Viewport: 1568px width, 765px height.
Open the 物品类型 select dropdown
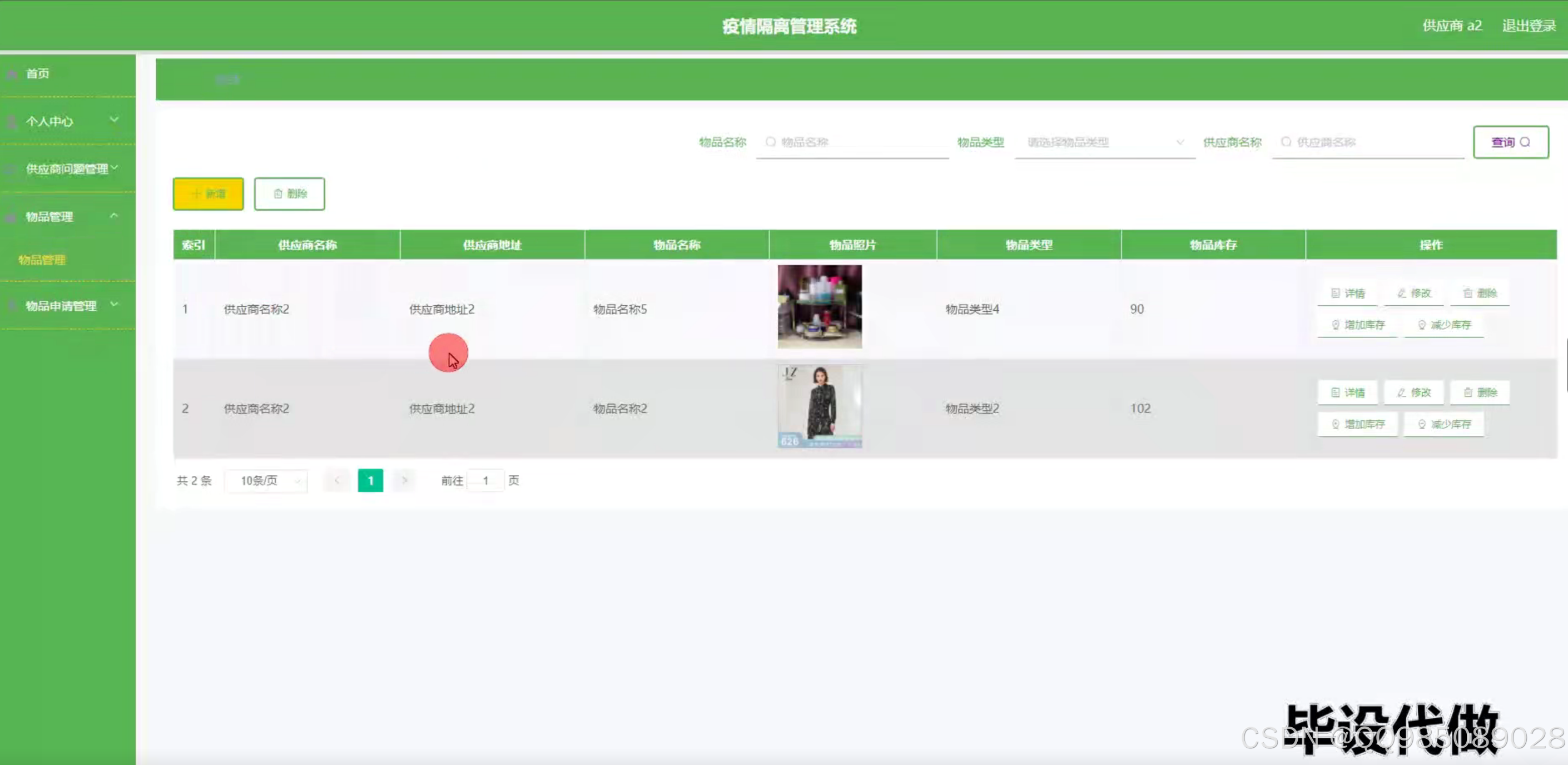(x=1104, y=142)
